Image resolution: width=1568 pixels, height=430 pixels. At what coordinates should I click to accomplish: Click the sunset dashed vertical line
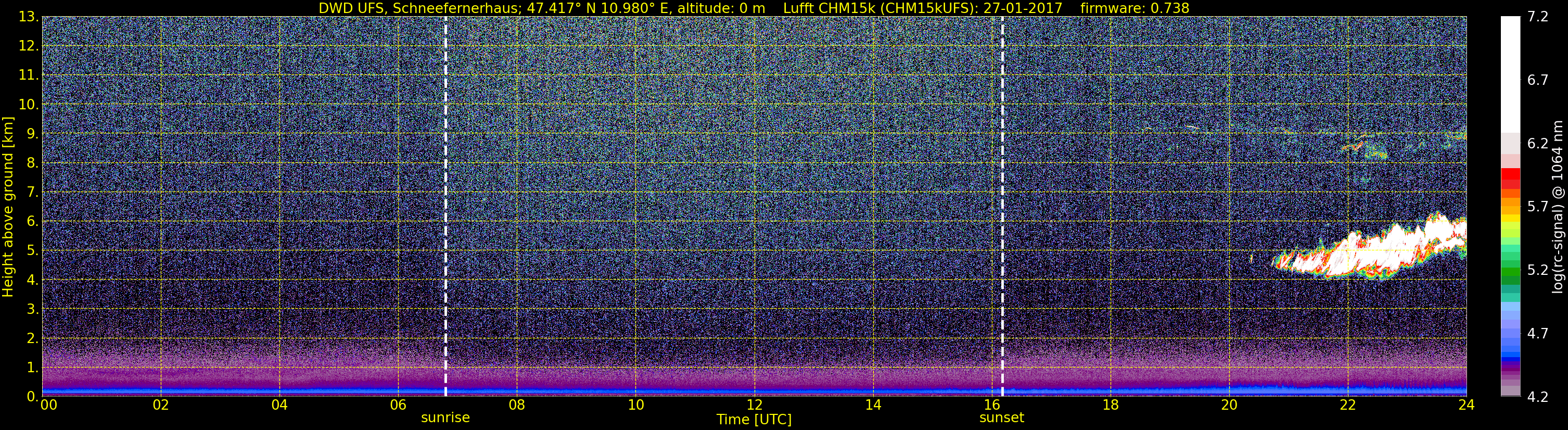click(1002, 207)
